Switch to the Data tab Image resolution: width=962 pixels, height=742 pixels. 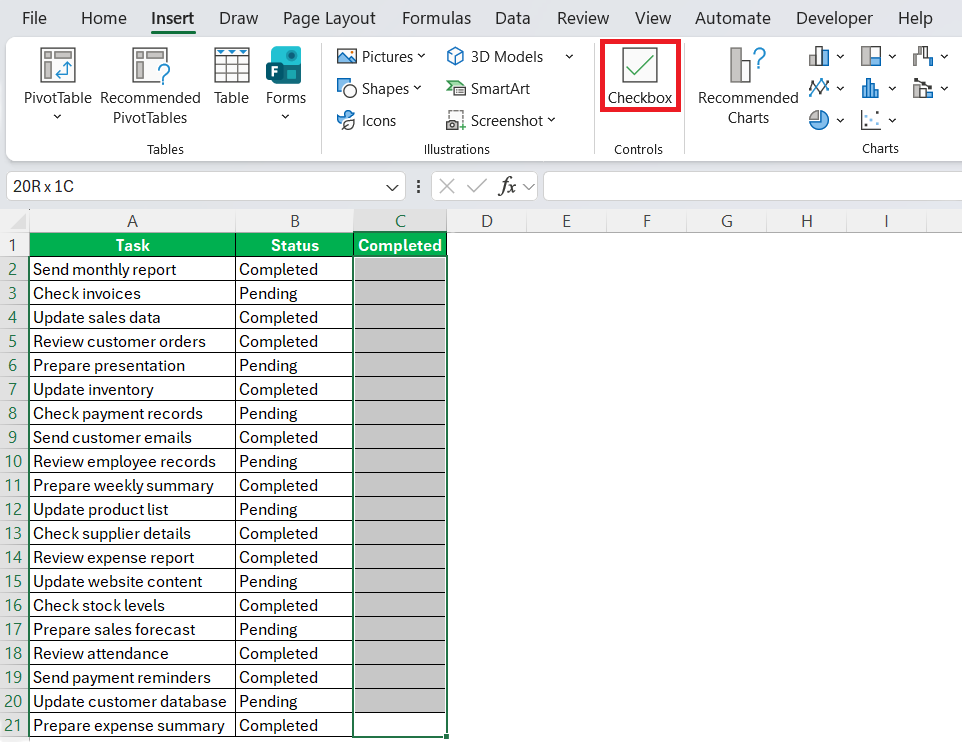512,18
